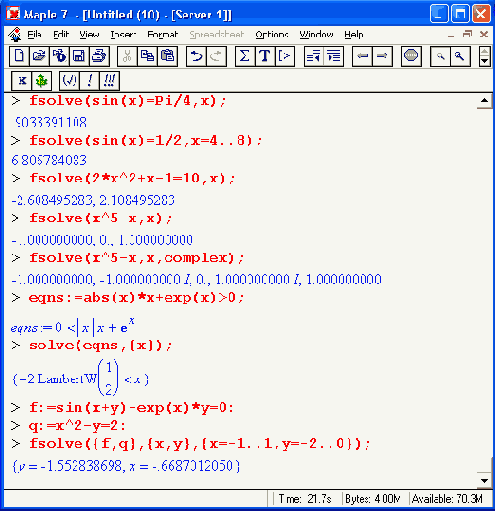
Task: Click the worksheet scrollbar down arrow
Action: click(485, 480)
